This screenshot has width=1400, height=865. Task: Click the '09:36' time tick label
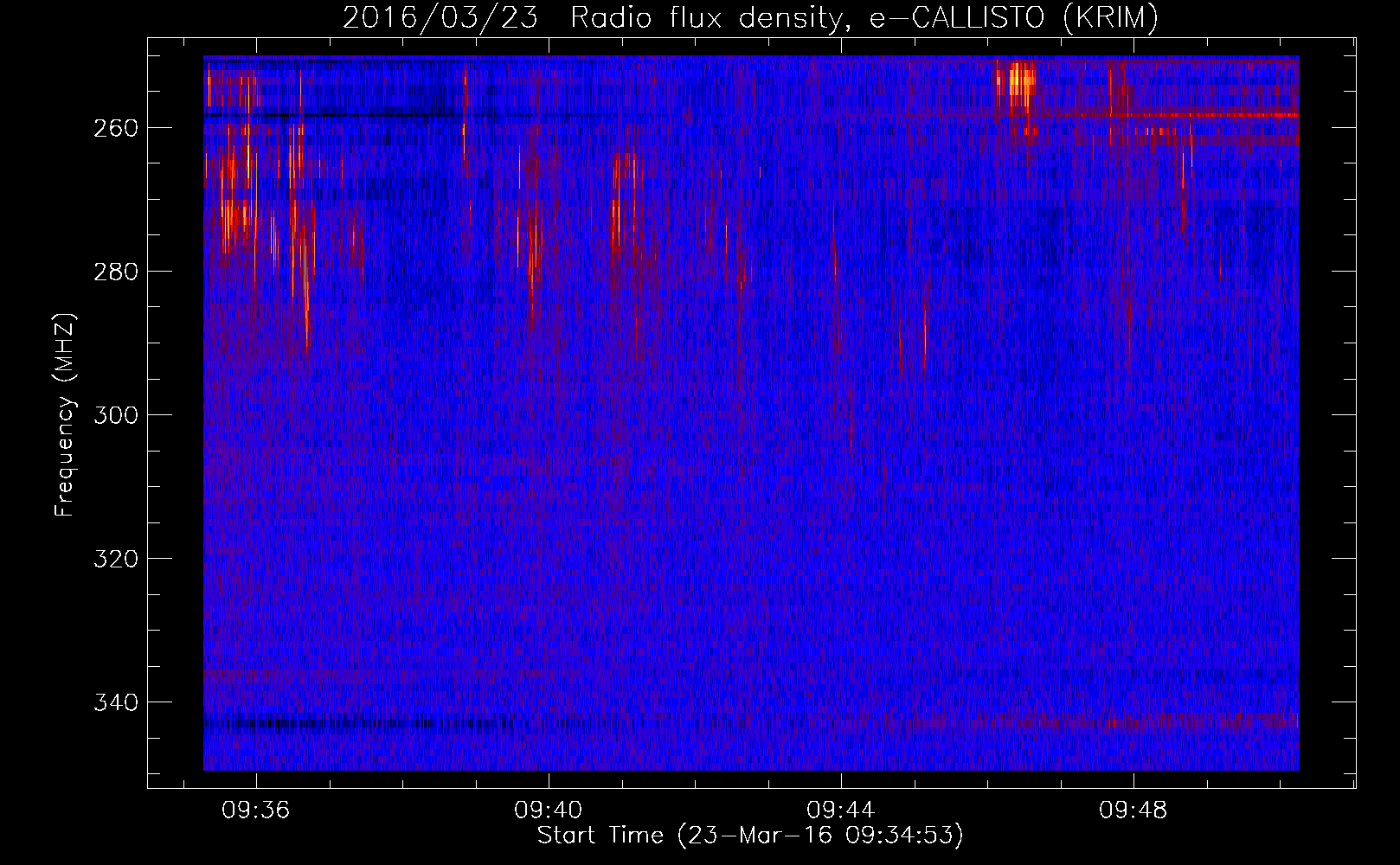pyautogui.click(x=256, y=811)
